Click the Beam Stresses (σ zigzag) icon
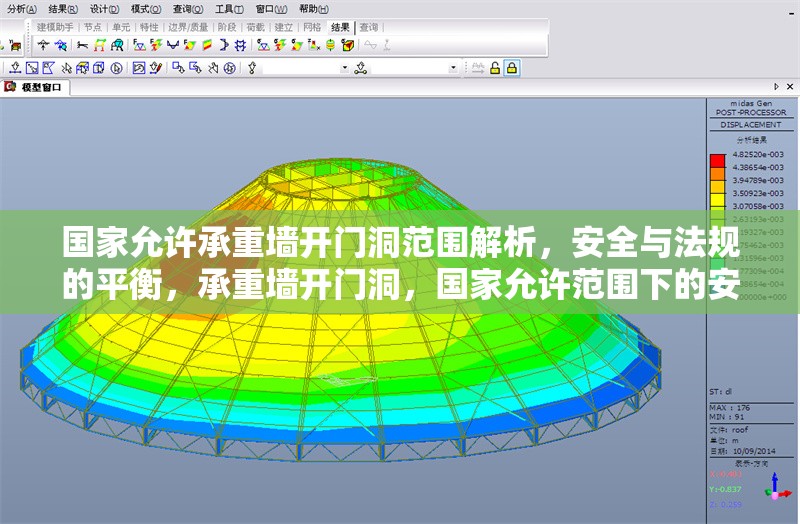Image resolution: width=800 pixels, height=524 pixels. click(280, 45)
